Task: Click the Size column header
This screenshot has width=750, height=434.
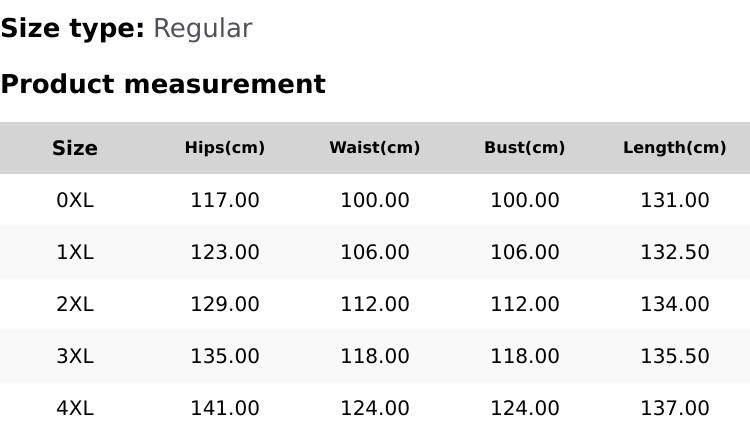Action: click(x=75, y=148)
